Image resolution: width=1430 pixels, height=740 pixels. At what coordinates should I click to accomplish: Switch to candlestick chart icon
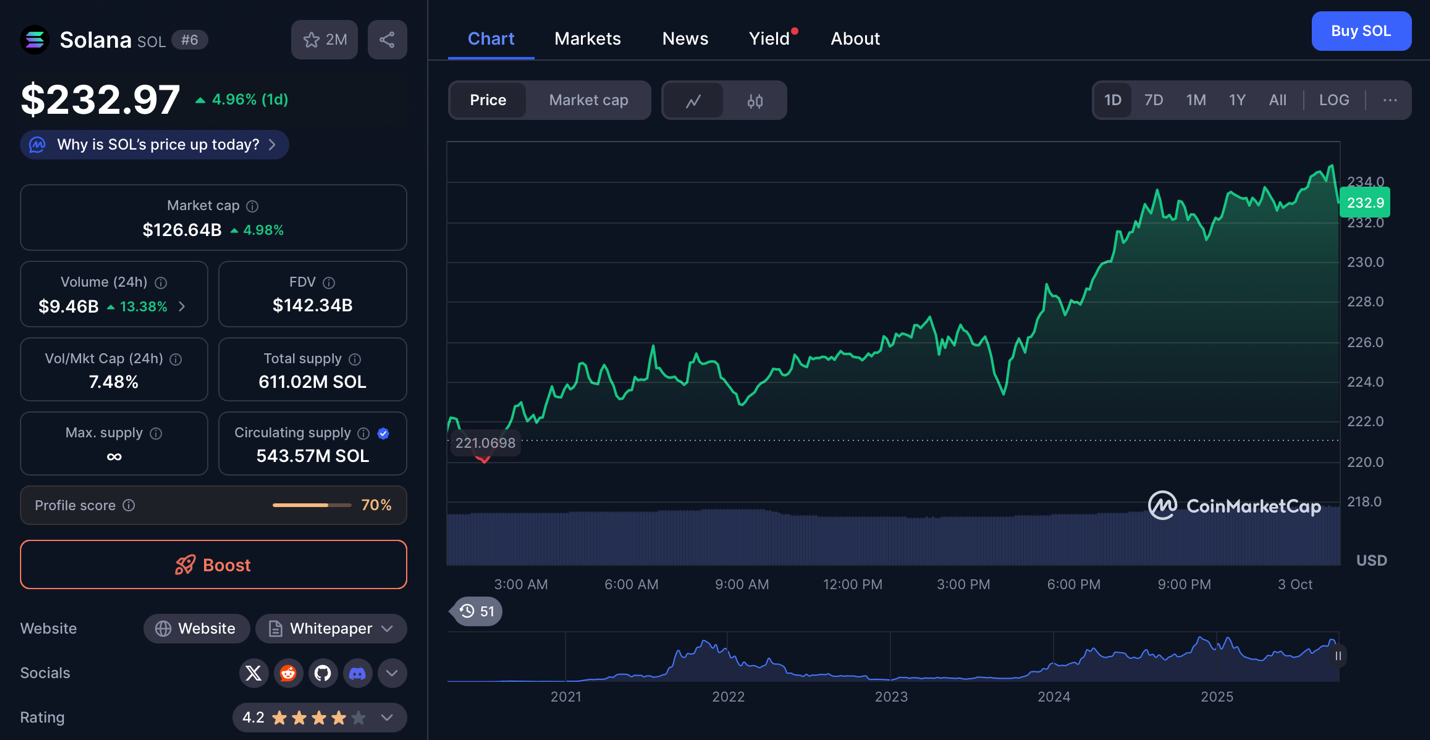tap(755, 101)
